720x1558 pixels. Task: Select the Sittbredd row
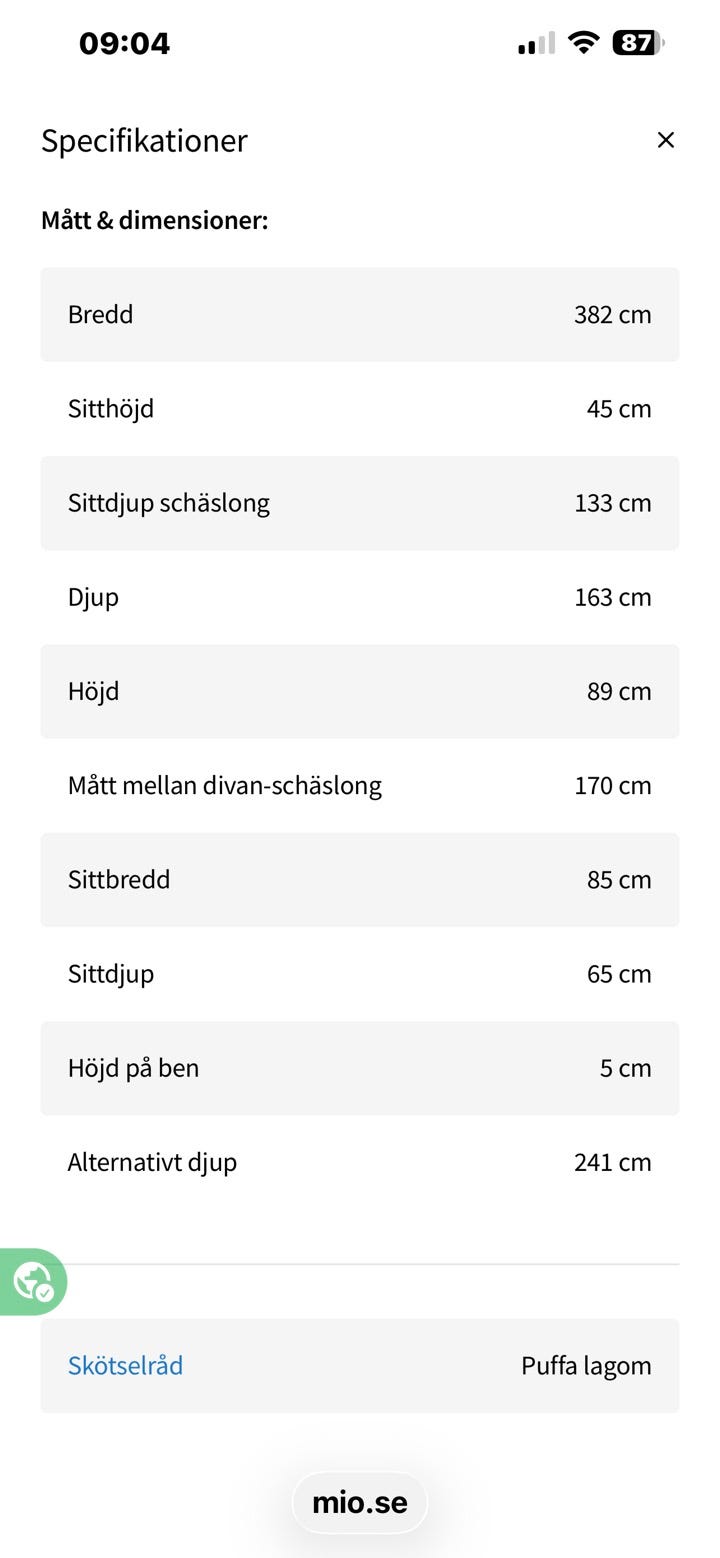tap(360, 879)
